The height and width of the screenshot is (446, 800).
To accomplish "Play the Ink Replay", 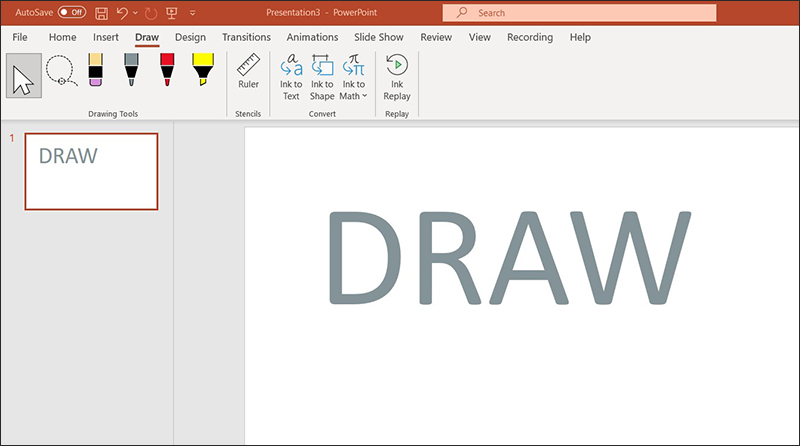I will (x=397, y=78).
